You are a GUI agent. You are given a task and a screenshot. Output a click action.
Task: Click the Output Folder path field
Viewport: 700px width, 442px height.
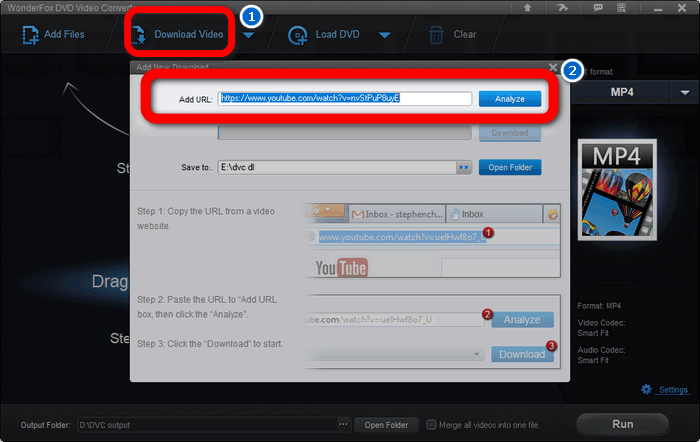pos(207,425)
